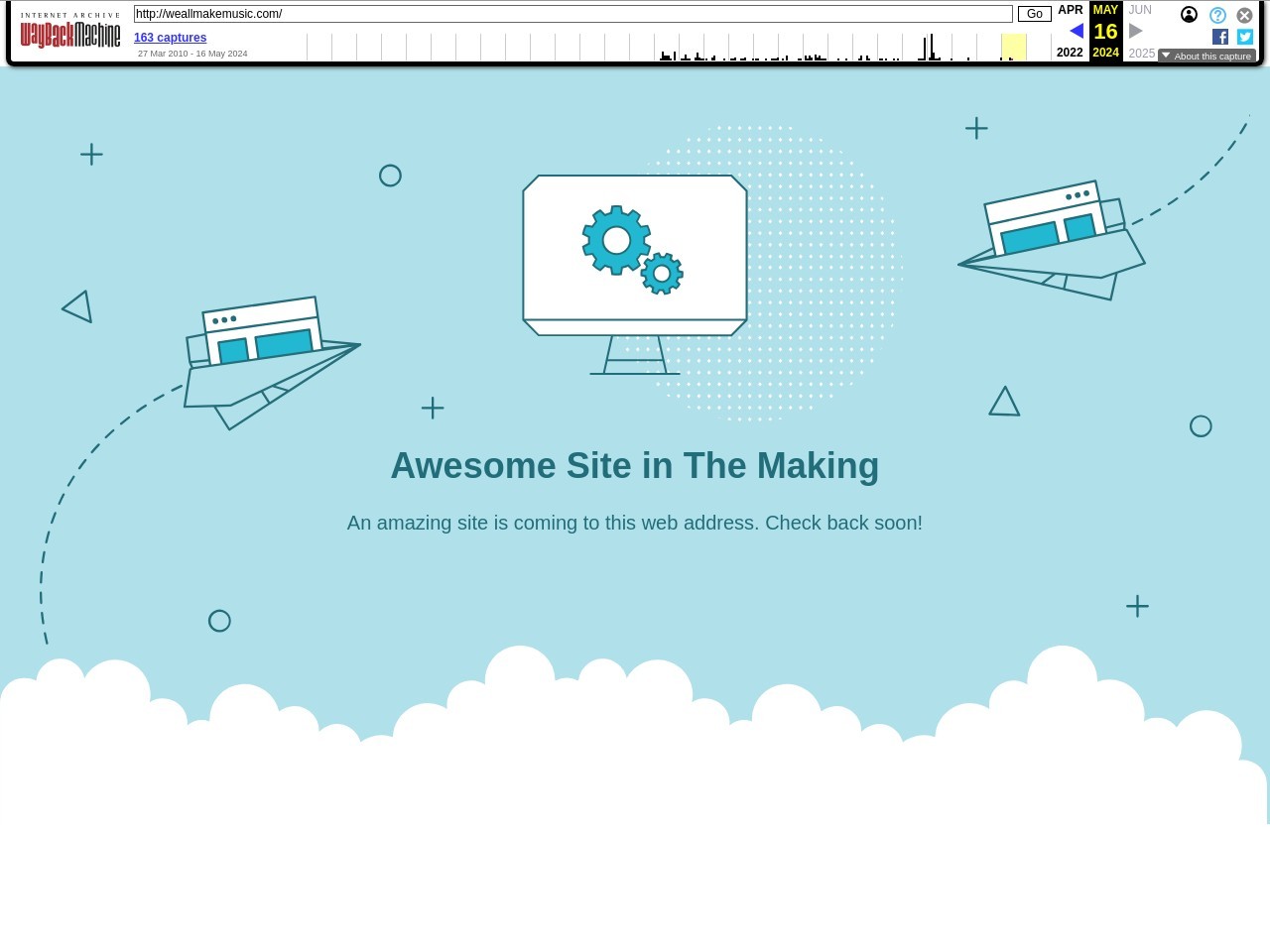Click the URL input field

pos(572,14)
